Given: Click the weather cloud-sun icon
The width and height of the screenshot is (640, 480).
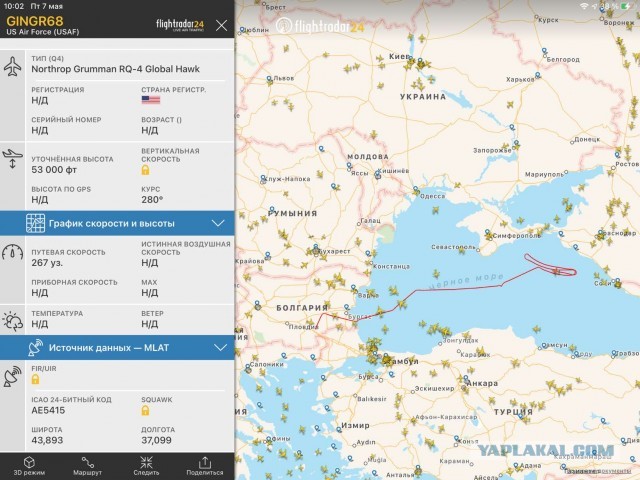Looking at the screenshot, I should [x=12, y=321].
